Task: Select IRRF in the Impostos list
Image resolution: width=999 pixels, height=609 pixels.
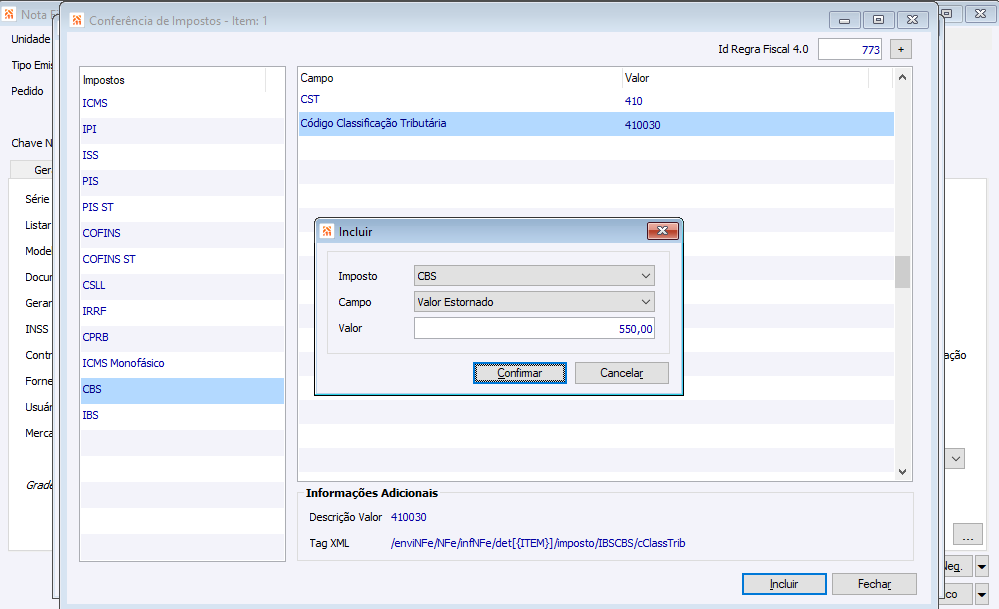Action: tap(182, 312)
